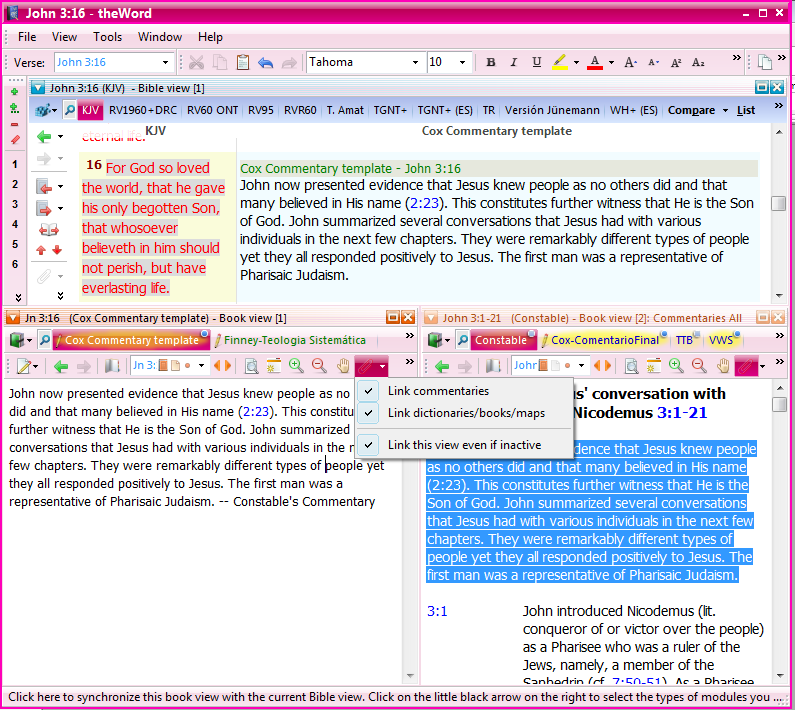The height and width of the screenshot is (710, 795).
Task: Click the zoom in magnifier in Constable Book view 2
Action: click(676, 366)
